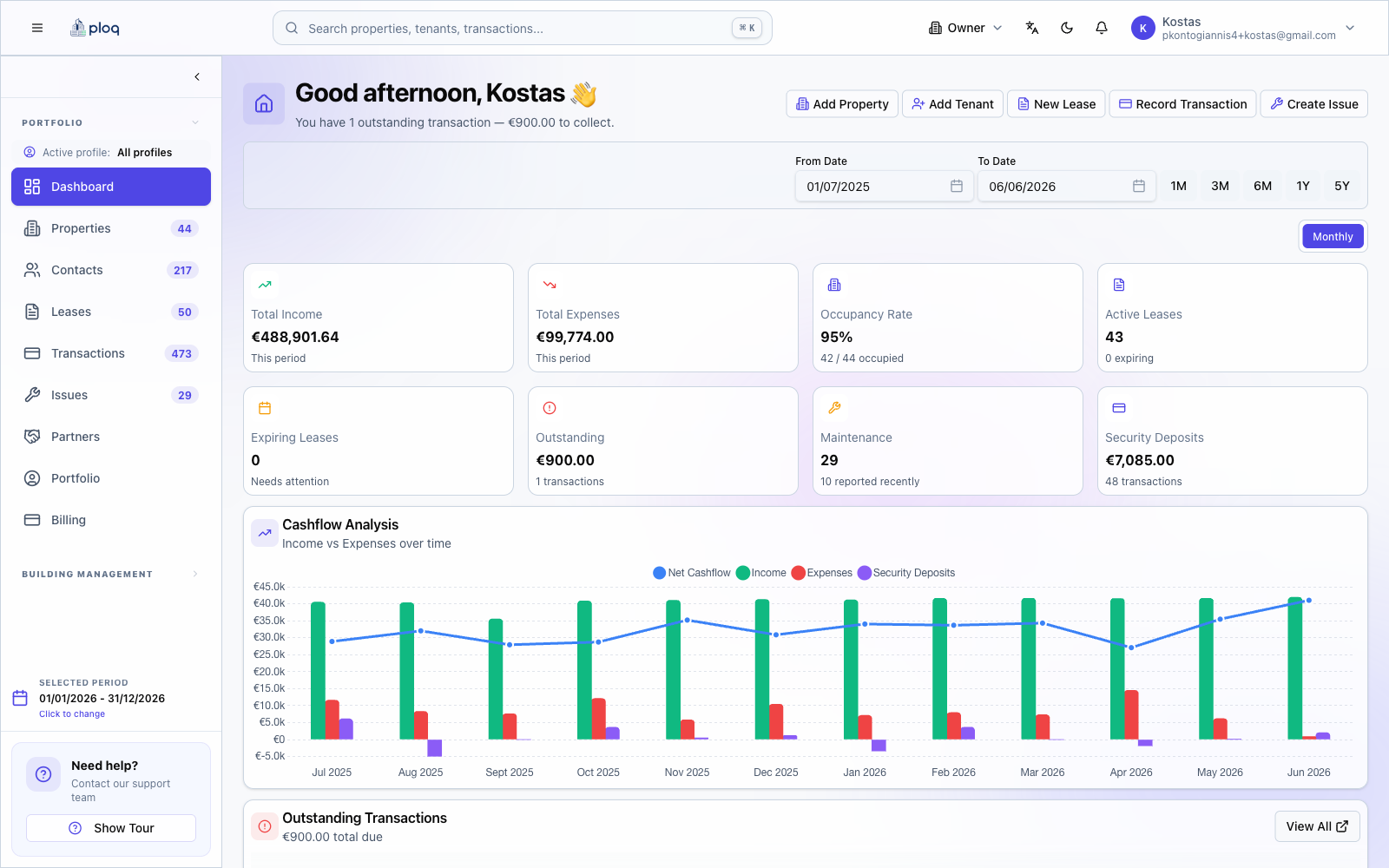Click the Outstanding Transactions alert icon
The width and height of the screenshot is (1389, 868).
(265, 826)
